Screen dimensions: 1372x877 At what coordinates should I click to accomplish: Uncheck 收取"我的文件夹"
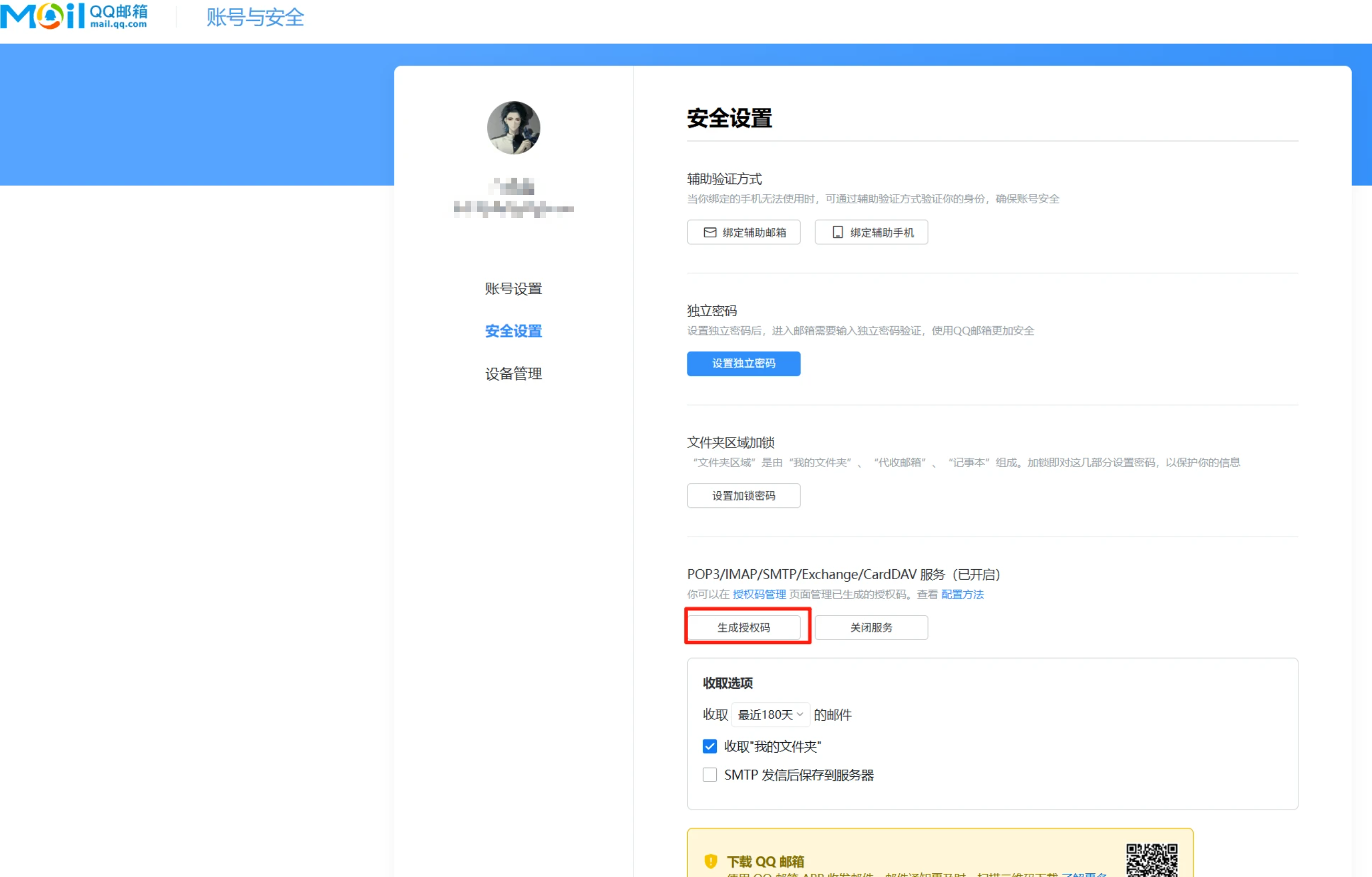[x=710, y=746]
